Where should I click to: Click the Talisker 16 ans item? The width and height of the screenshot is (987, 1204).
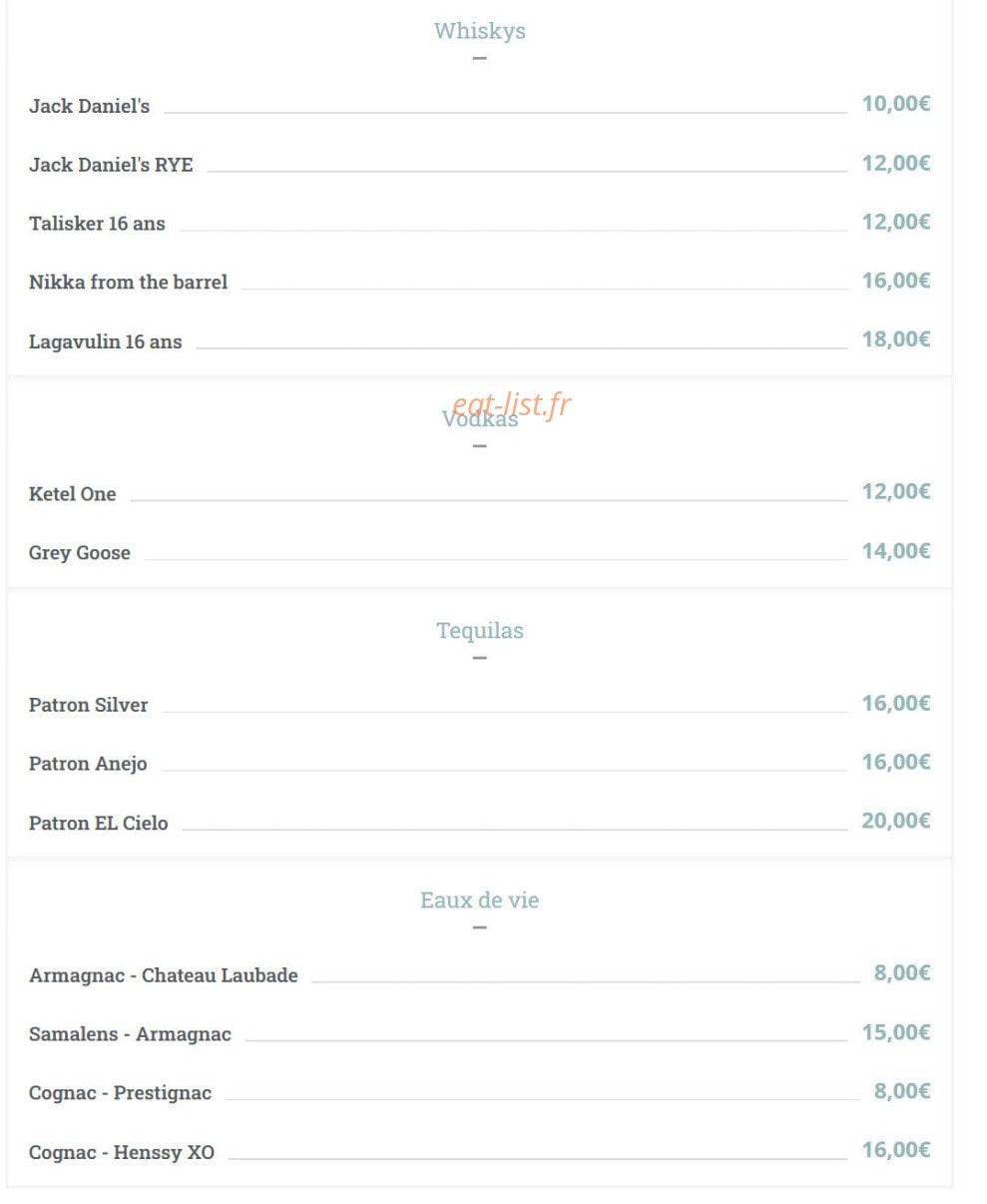point(97,224)
